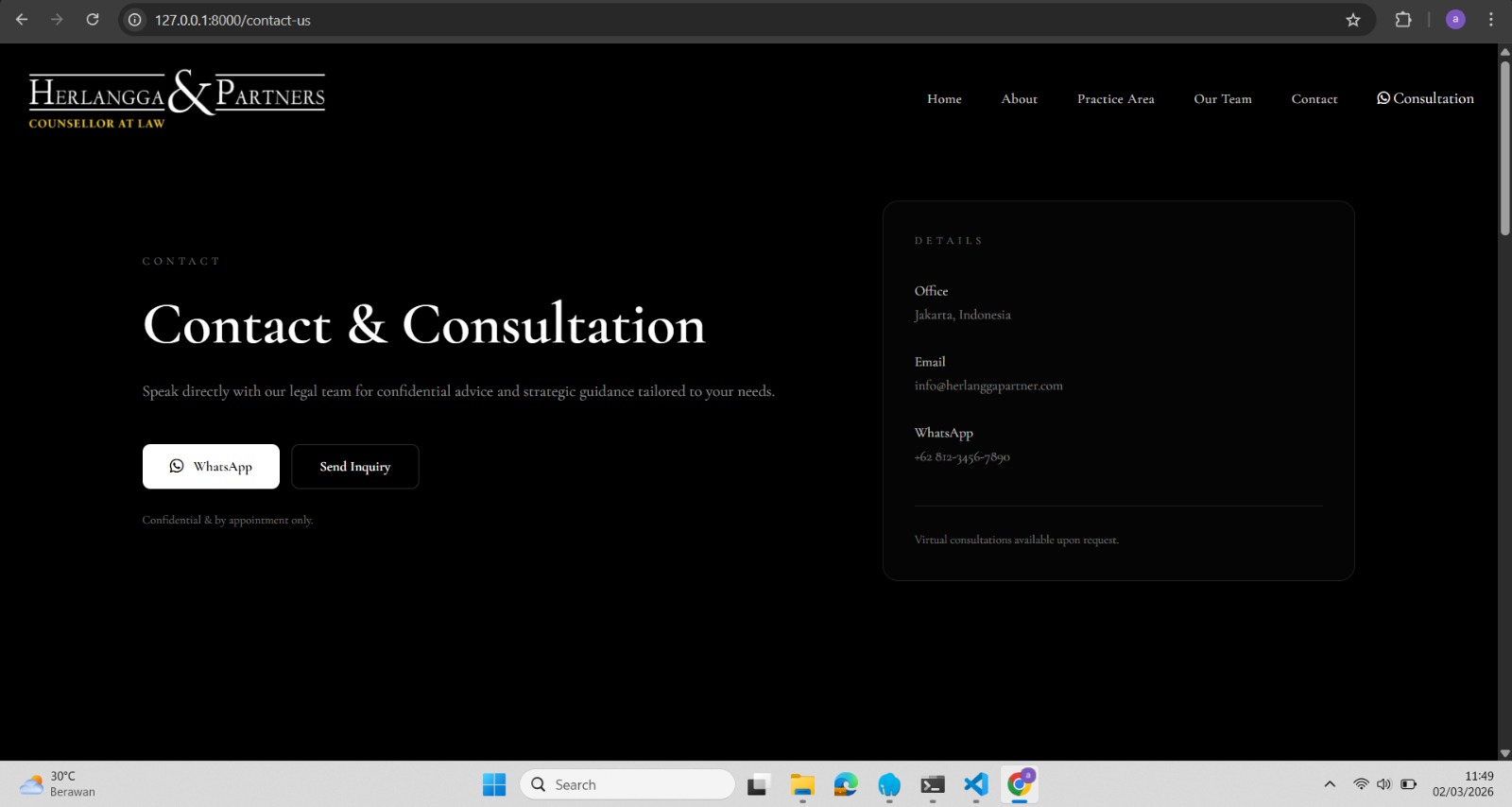Go back with browser back arrow

(22, 20)
